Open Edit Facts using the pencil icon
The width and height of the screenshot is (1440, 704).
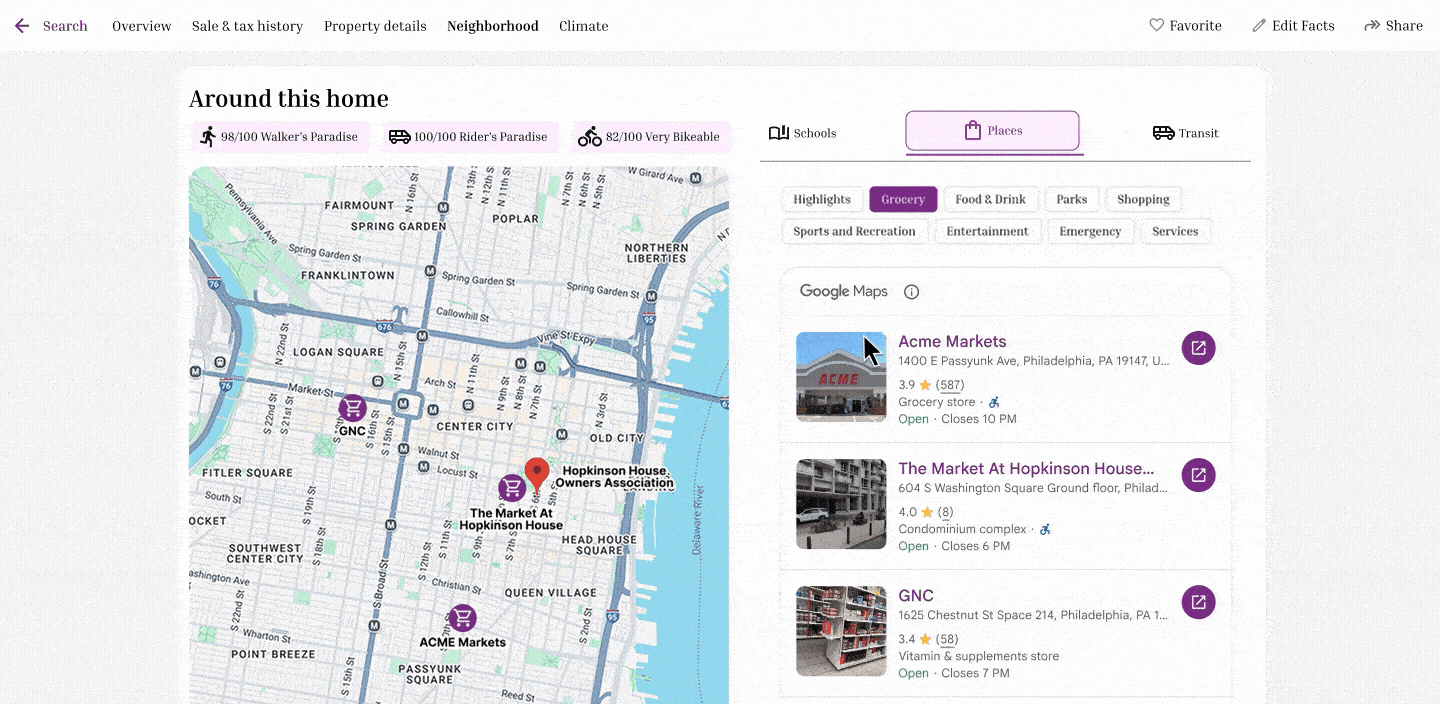point(1259,25)
